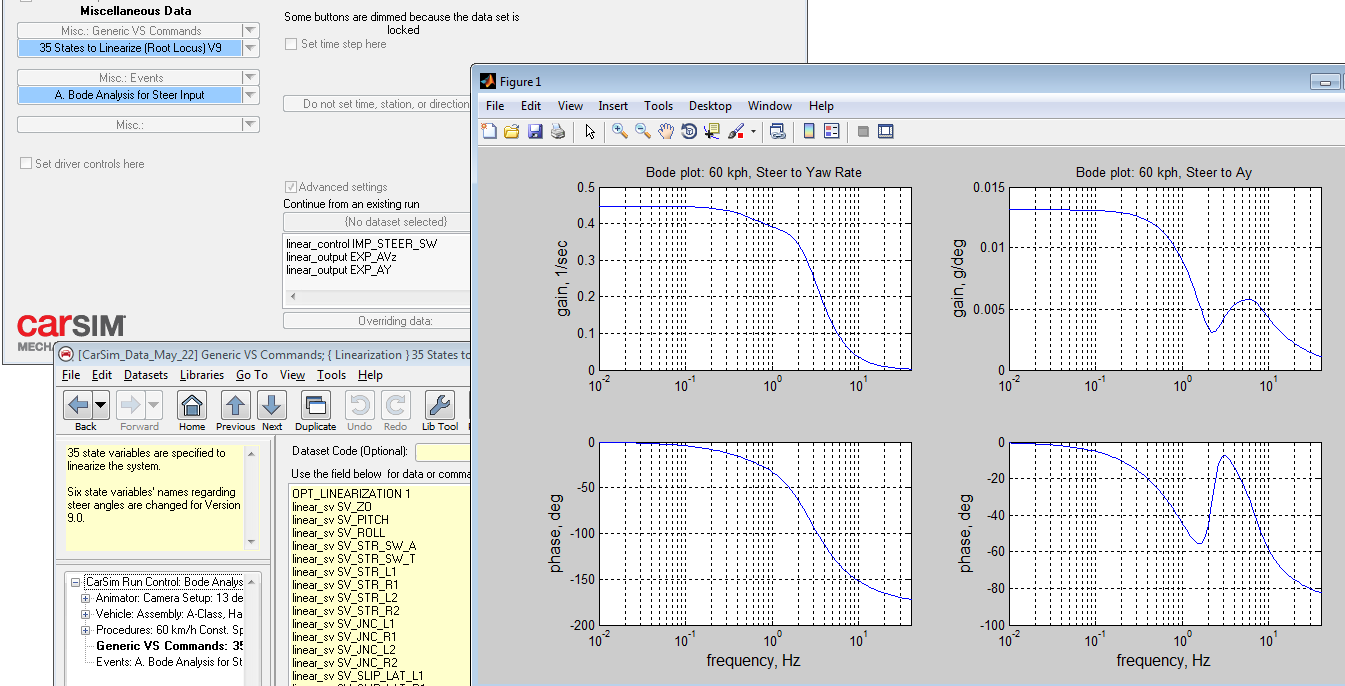
Task: Hide the plot tools
Action: coord(863,131)
